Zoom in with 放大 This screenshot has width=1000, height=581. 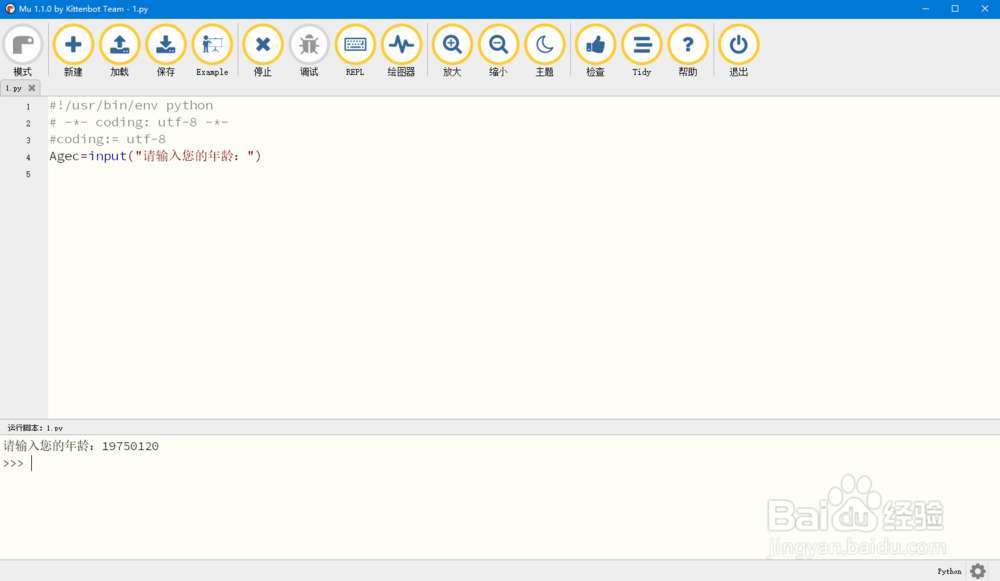tap(452, 51)
